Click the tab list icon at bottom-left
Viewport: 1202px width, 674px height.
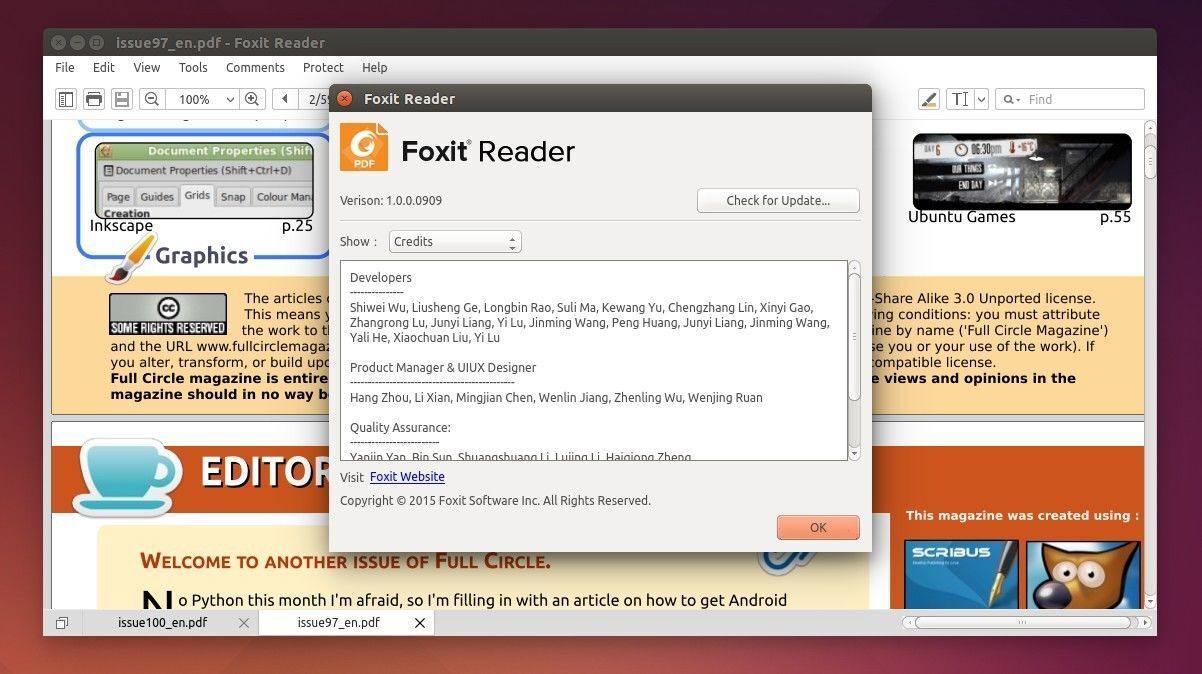(x=62, y=623)
